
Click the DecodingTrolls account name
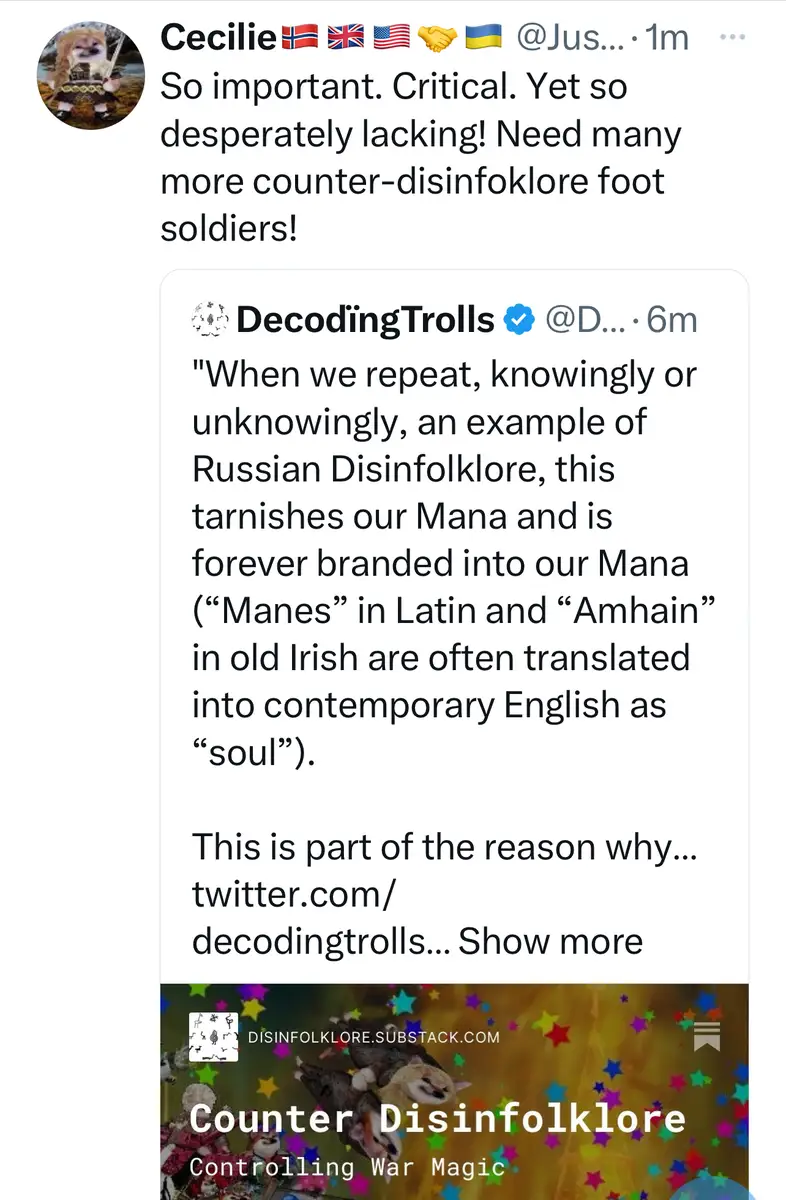pyautogui.click(x=366, y=320)
